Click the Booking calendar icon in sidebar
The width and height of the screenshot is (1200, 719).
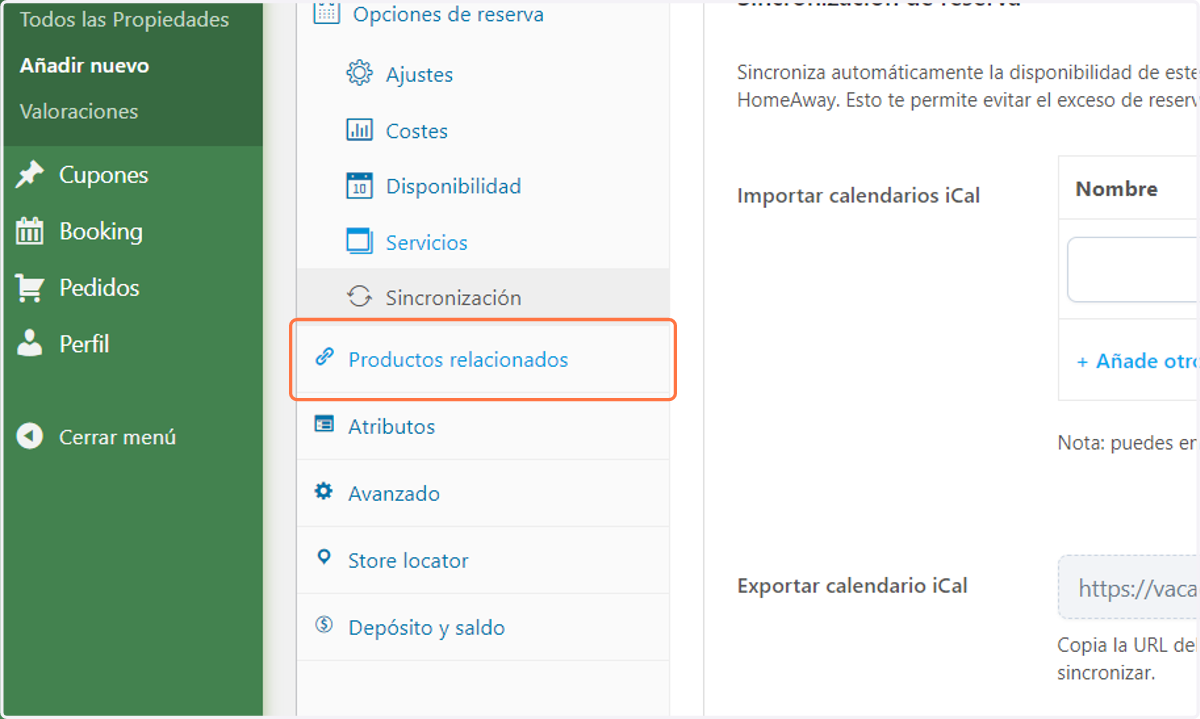pyautogui.click(x=30, y=231)
